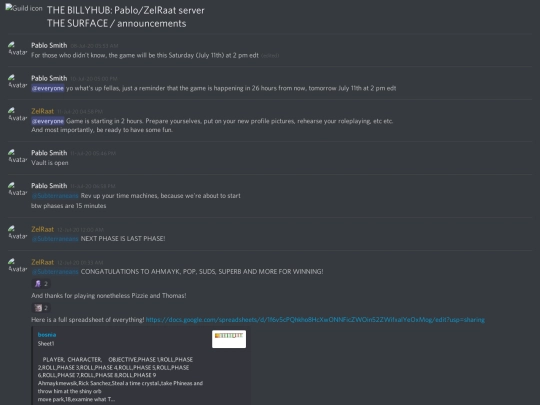540x405 pixels.
Task: Toggle the reaction under the CONGATULATIONS message
Action: (41, 284)
